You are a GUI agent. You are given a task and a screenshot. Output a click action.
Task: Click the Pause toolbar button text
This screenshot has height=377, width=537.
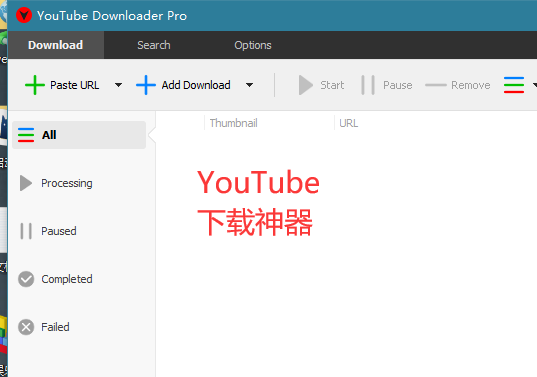[398, 85]
